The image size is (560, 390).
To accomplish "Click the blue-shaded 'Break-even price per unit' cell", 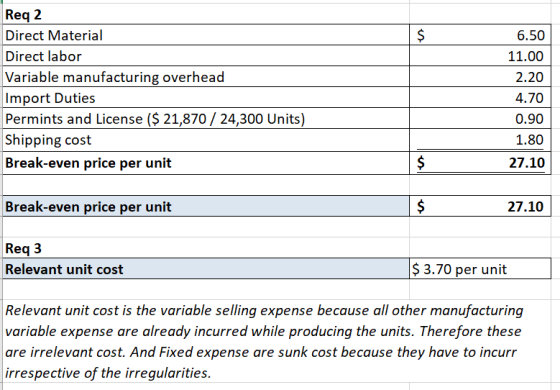I will [206, 206].
